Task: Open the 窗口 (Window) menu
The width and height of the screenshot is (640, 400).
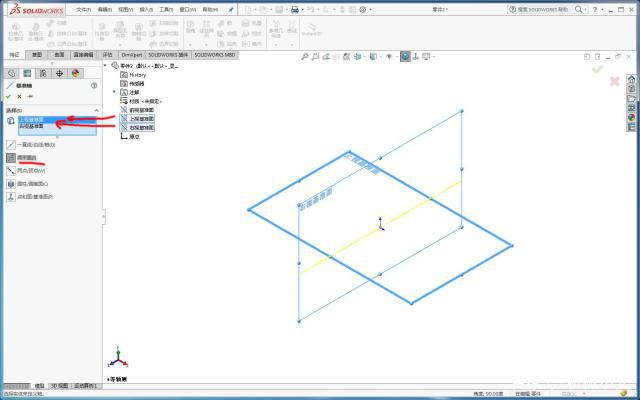Action: click(x=188, y=9)
